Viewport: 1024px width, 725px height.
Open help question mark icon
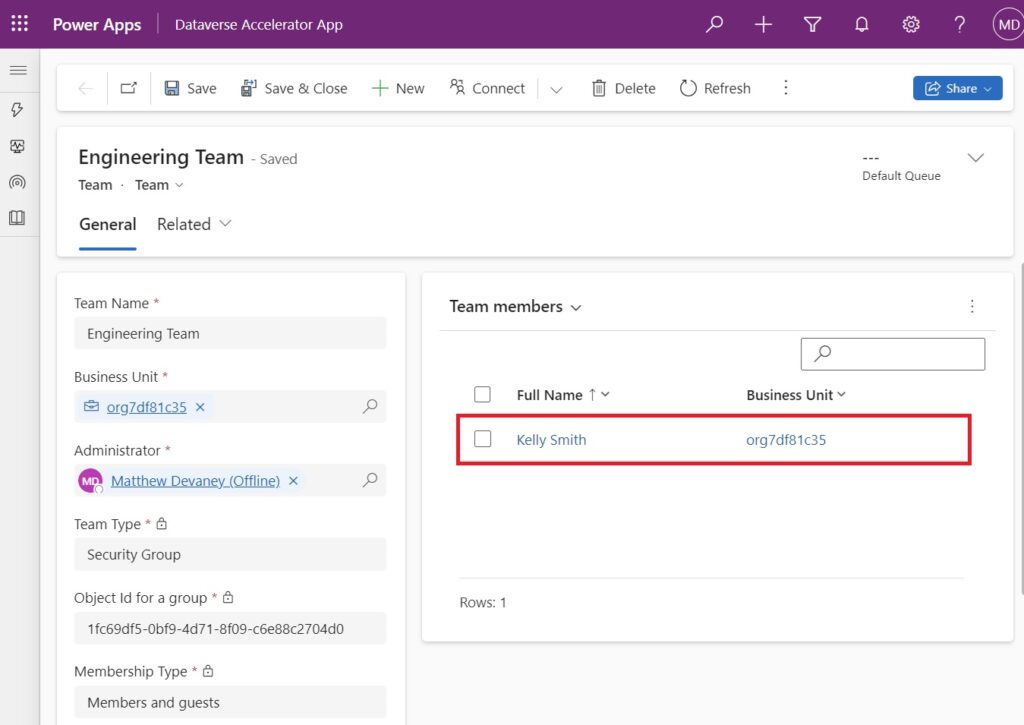[x=959, y=24]
